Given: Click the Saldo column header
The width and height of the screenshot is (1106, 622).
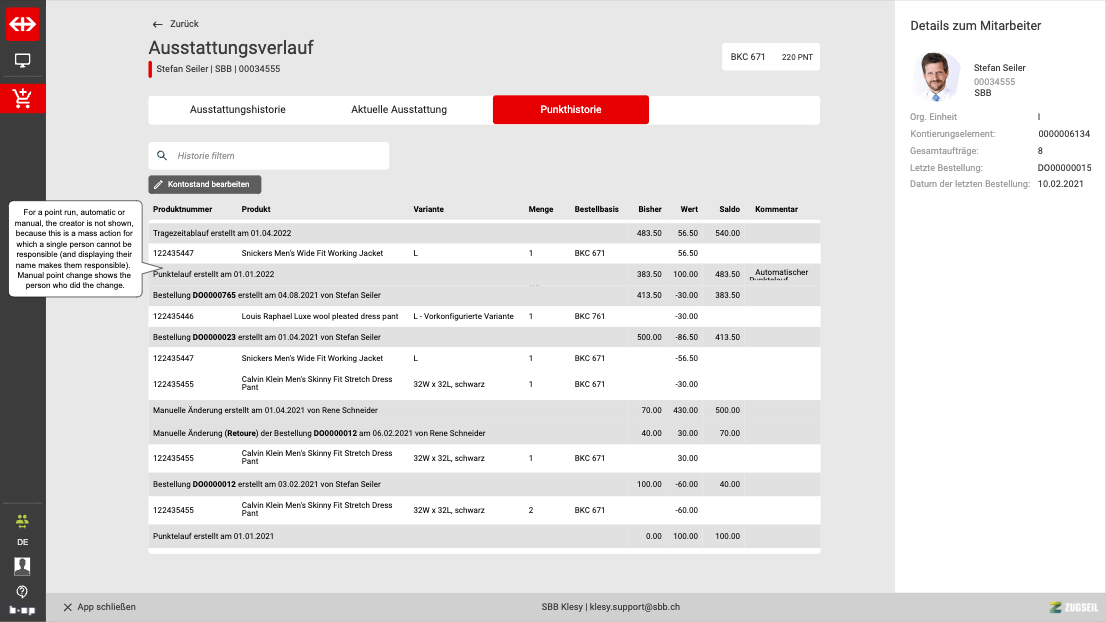Looking at the screenshot, I should 729,209.
